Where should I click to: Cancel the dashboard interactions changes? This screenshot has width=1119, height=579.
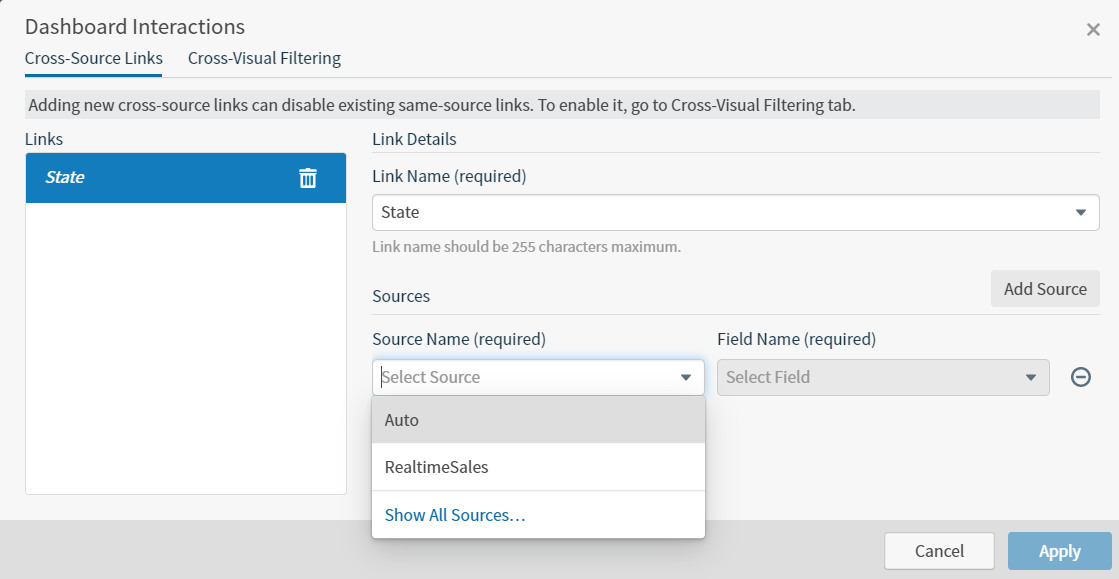(939, 551)
